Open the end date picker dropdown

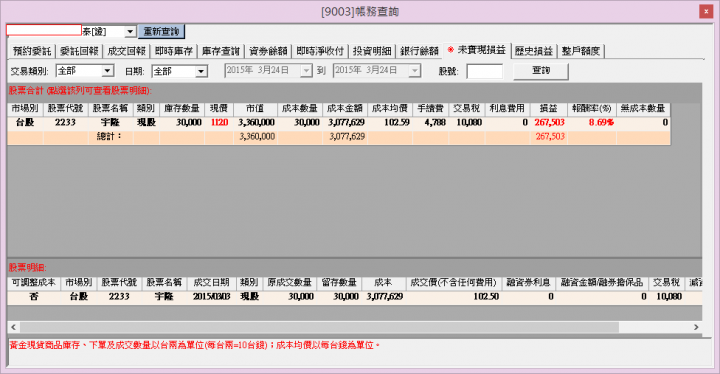pyautogui.click(x=415, y=71)
